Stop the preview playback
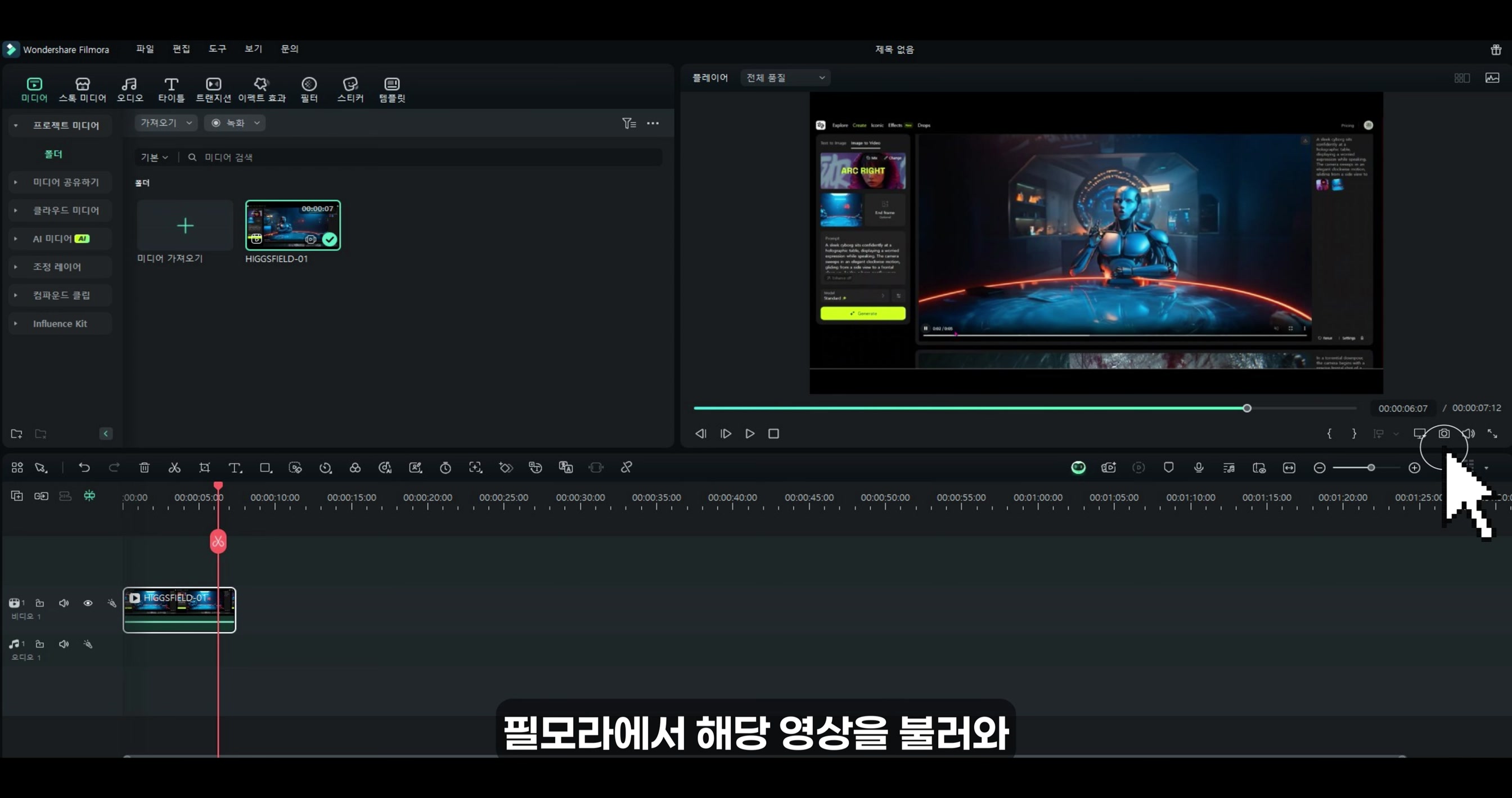The image size is (1512, 798). click(773, 433)
